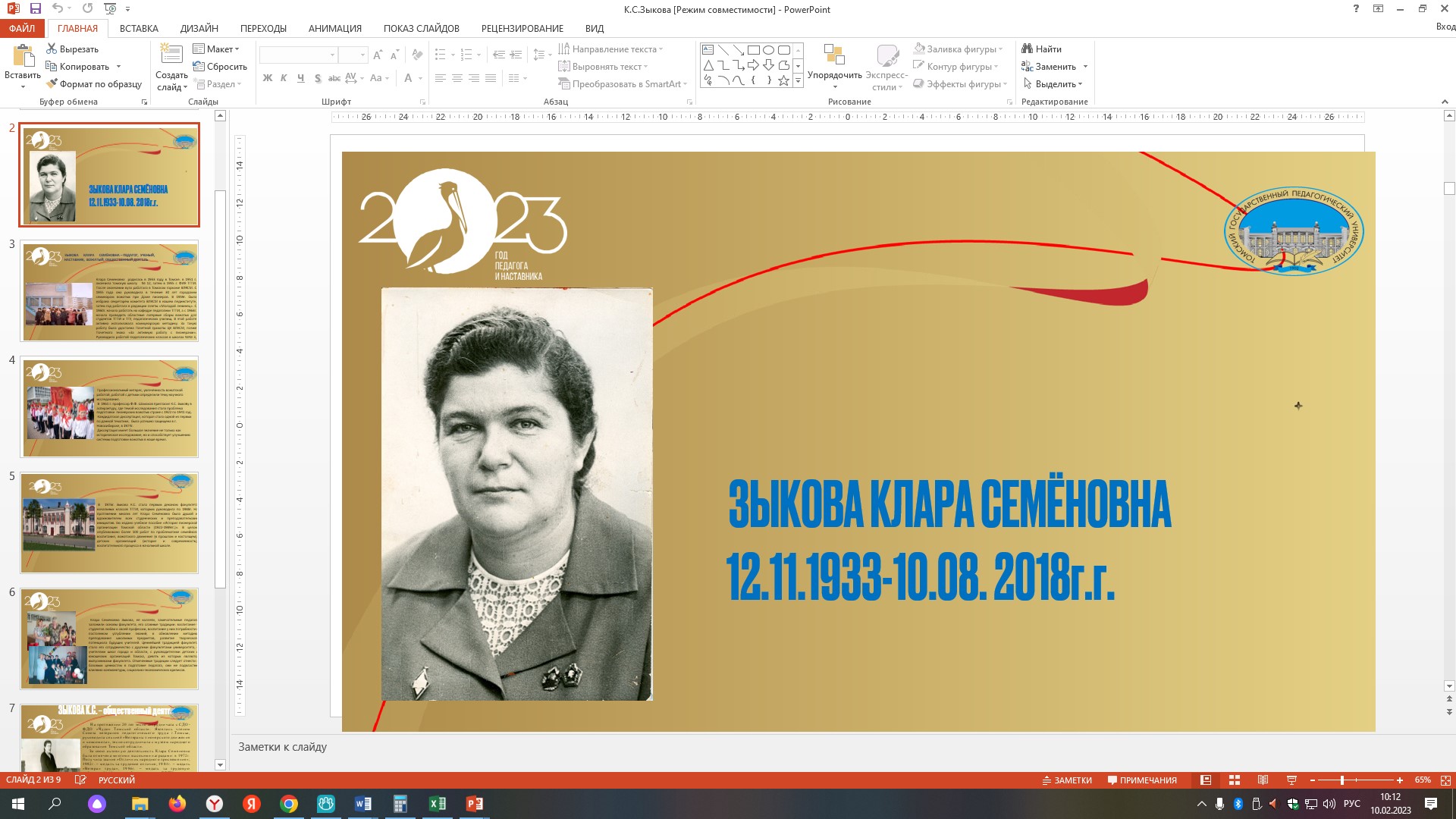The image size is (1456, 819).
Task: Switch to the ПЕРЕХОДЫ (Transitions) tab
Action: pos(263,28)
